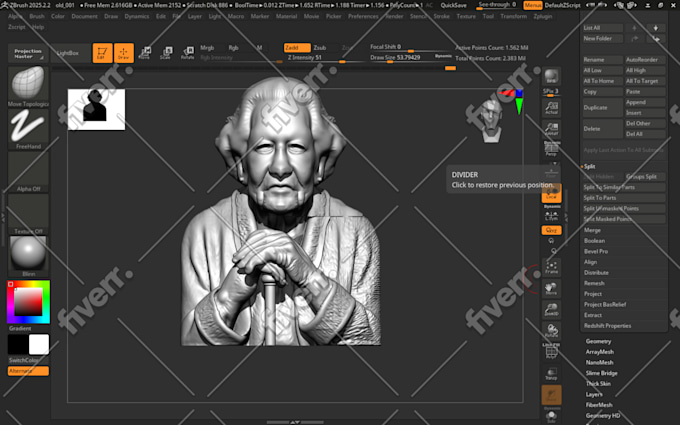The width and height of the screenshot is (680, 425).
Task: Toggle the Mrgb channel button
Action: (x=208, y=48)
